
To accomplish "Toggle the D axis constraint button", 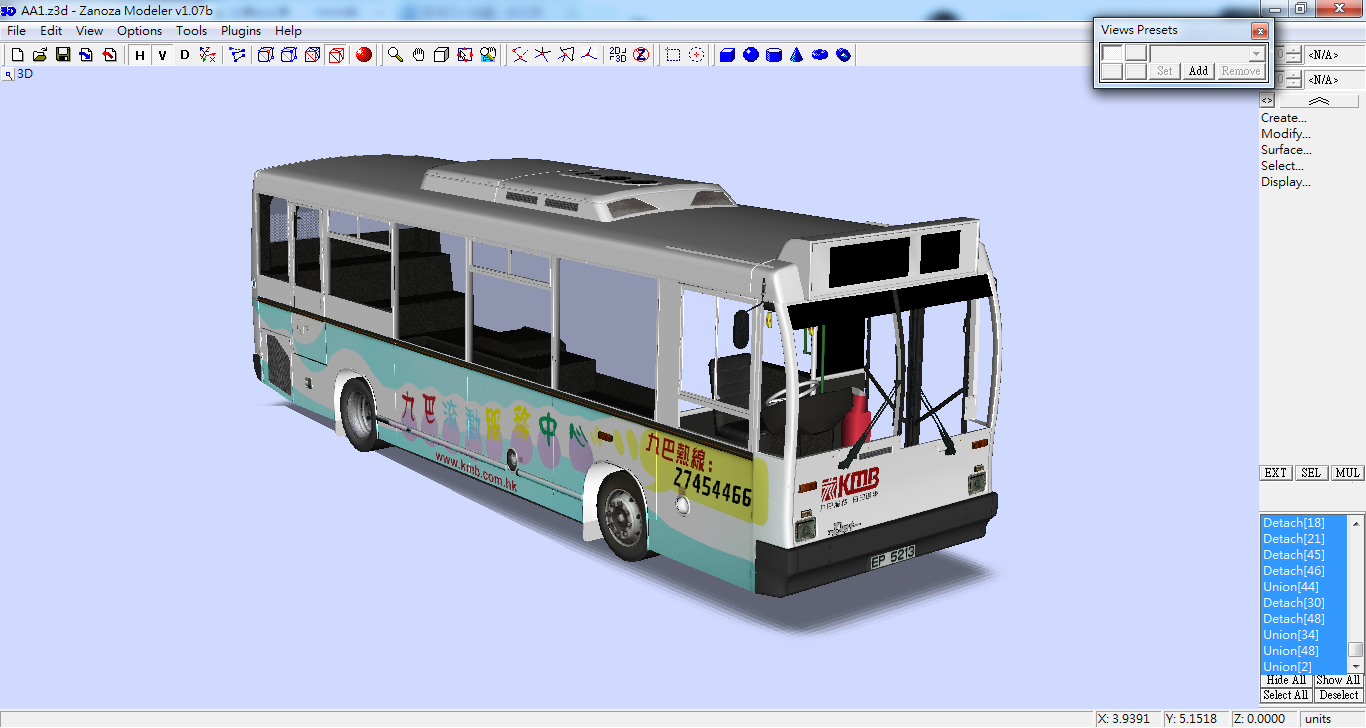I will coord(185,55).
